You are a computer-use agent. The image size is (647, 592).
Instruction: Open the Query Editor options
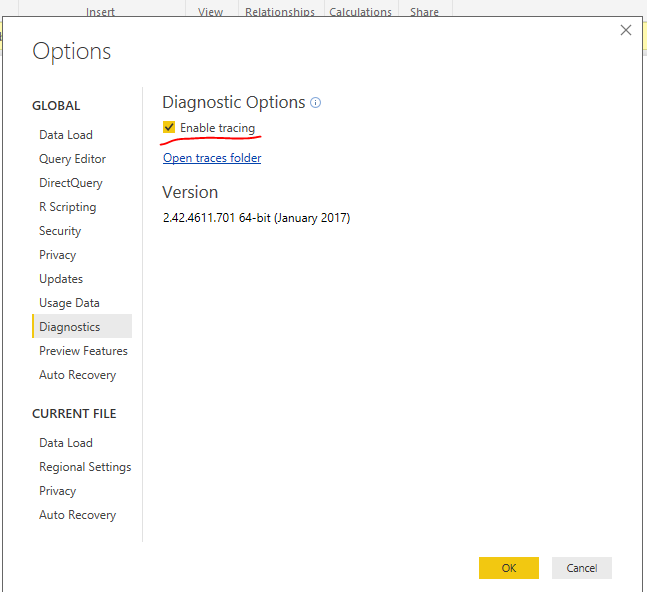click(72, 159)
